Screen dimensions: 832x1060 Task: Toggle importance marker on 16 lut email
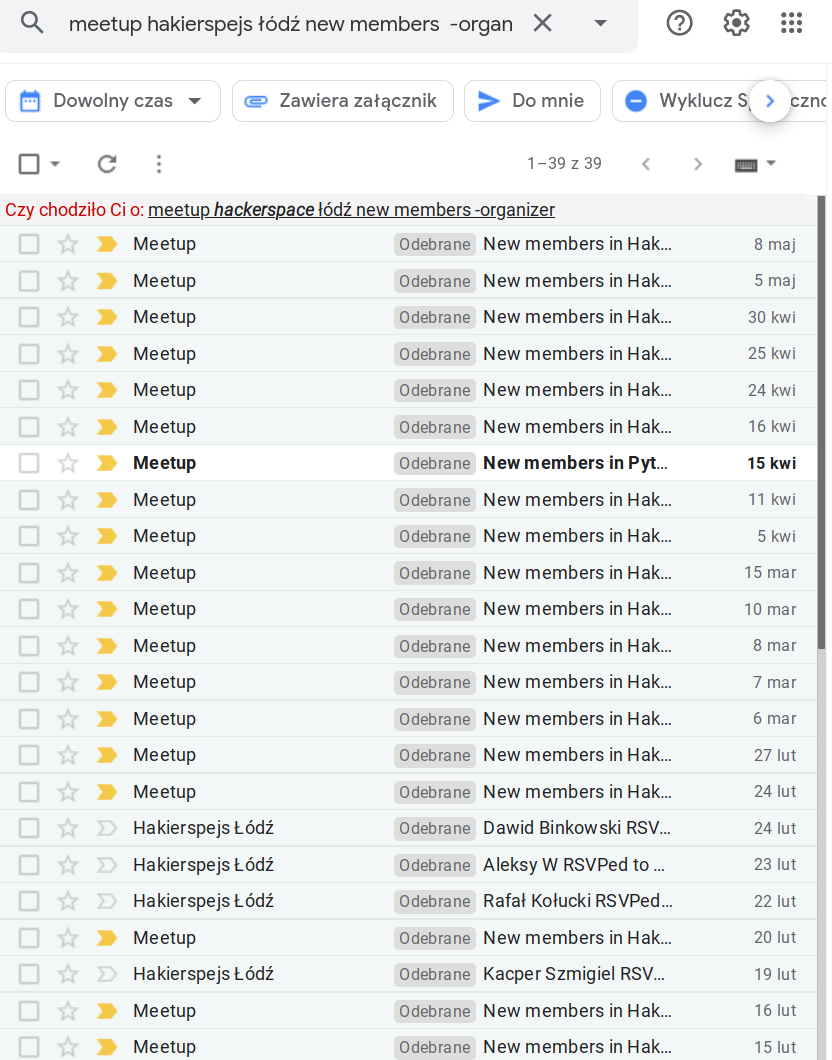coord(107,1011)
